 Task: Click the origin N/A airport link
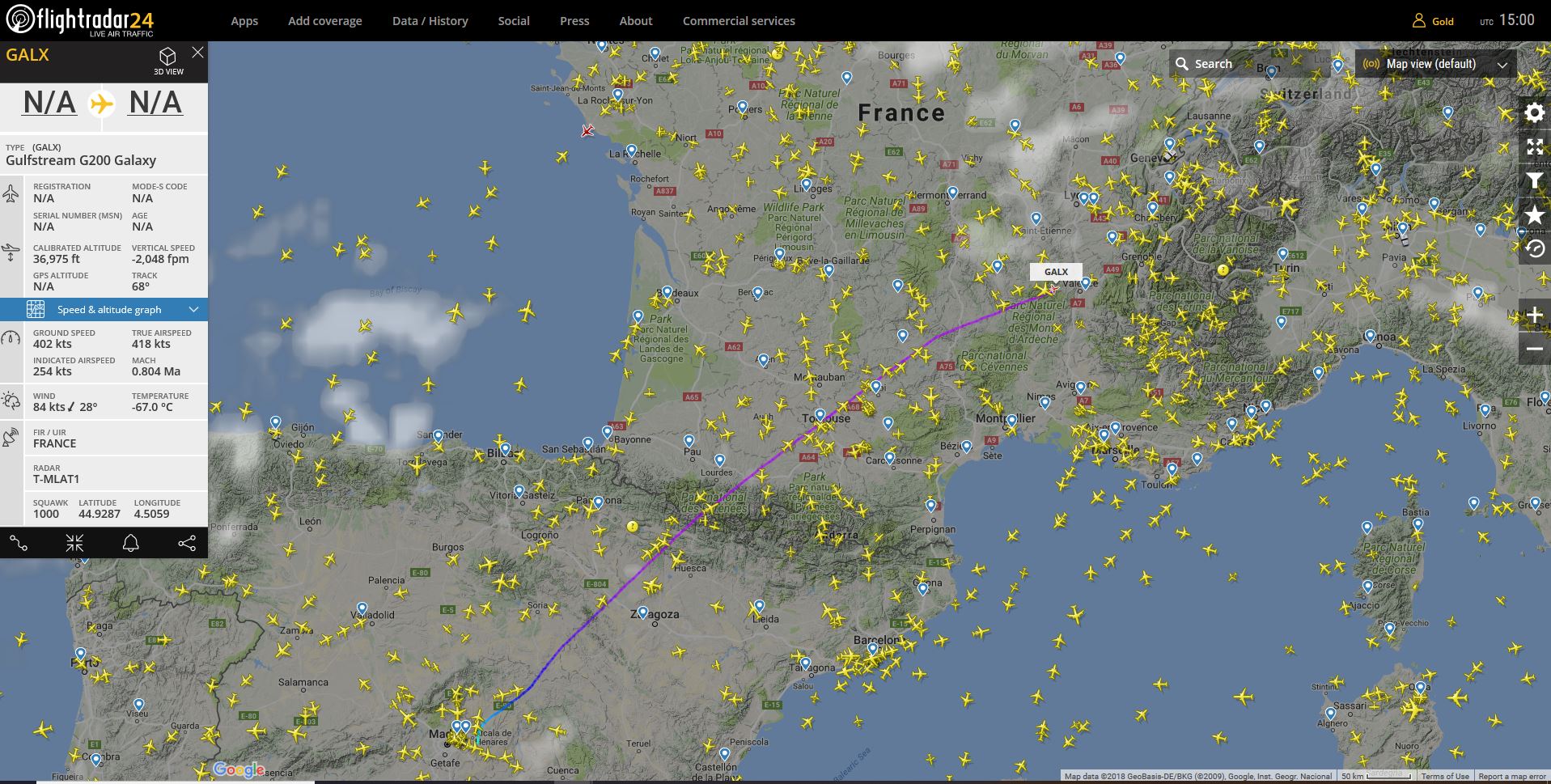point(50,103)
